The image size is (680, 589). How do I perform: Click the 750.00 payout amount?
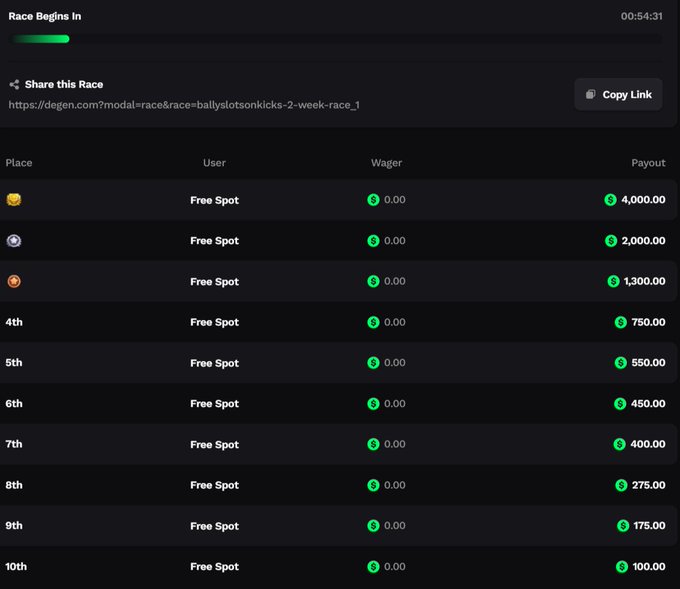[648, 322]
